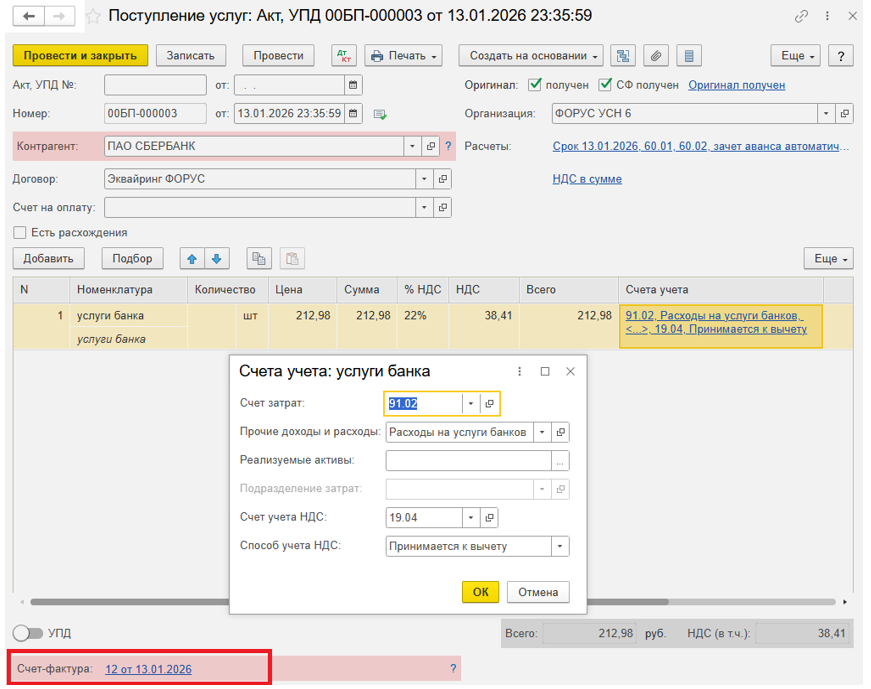871x689 pixels.
Task: Toggle the Оригинал получен checkbox
Action: pos(535,85)
